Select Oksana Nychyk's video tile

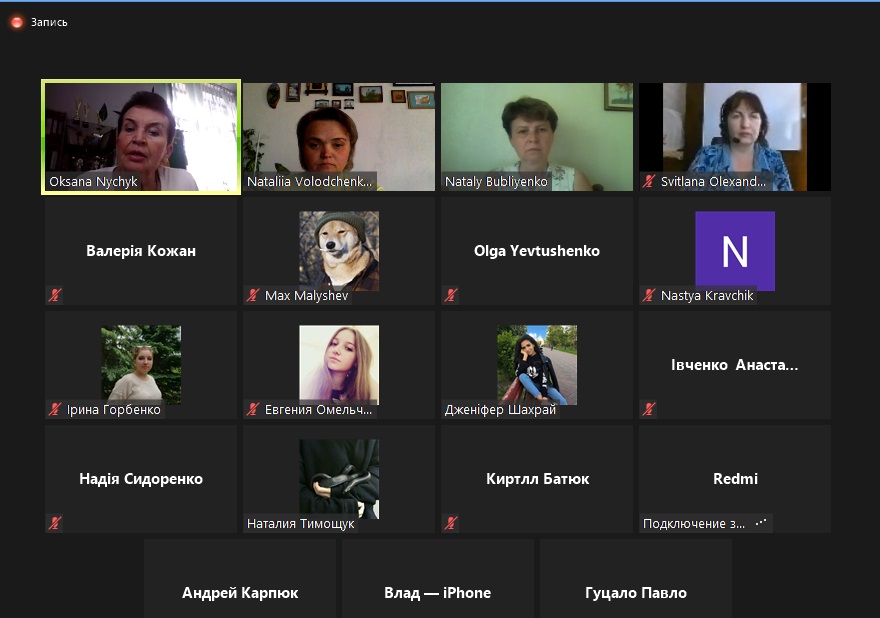click(x=141, y=137)
